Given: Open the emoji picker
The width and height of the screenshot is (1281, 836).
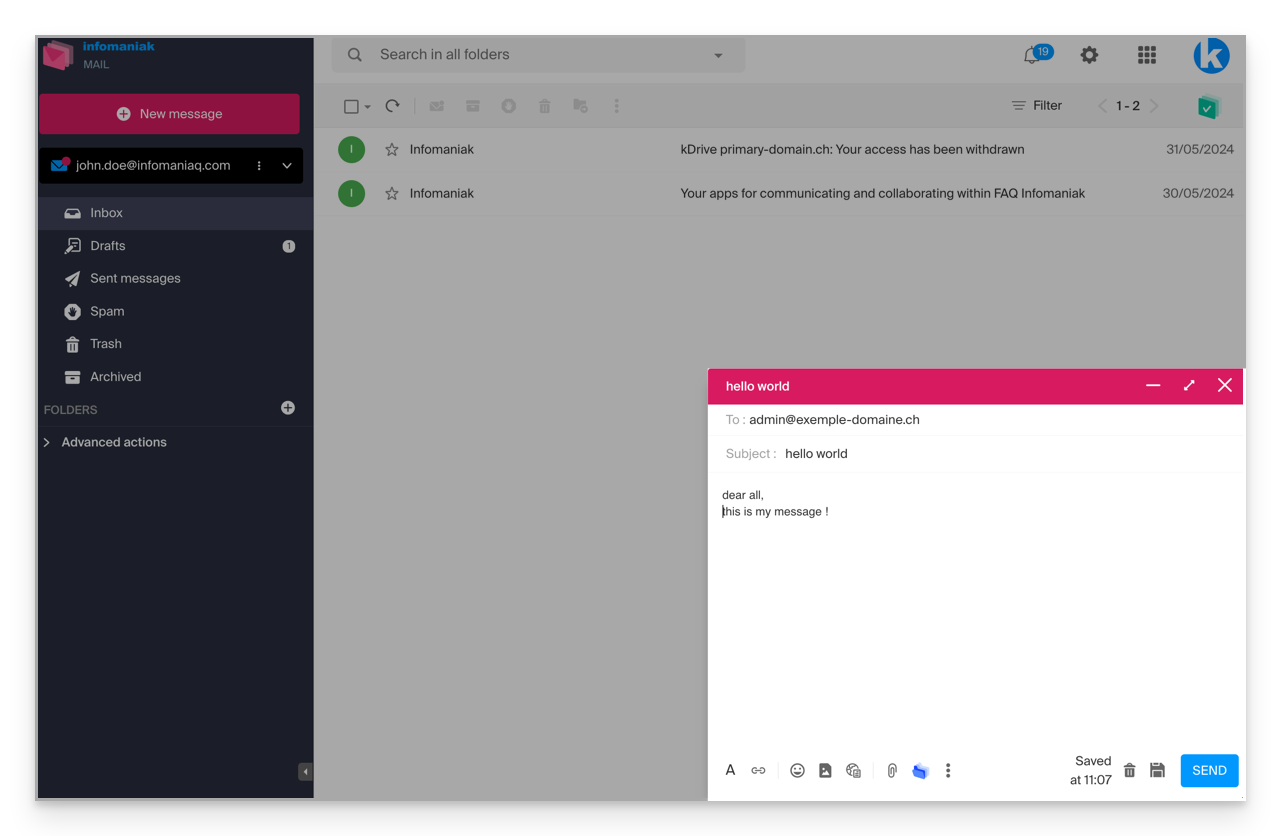Looking at the screenshot, I should pos(797,770).
